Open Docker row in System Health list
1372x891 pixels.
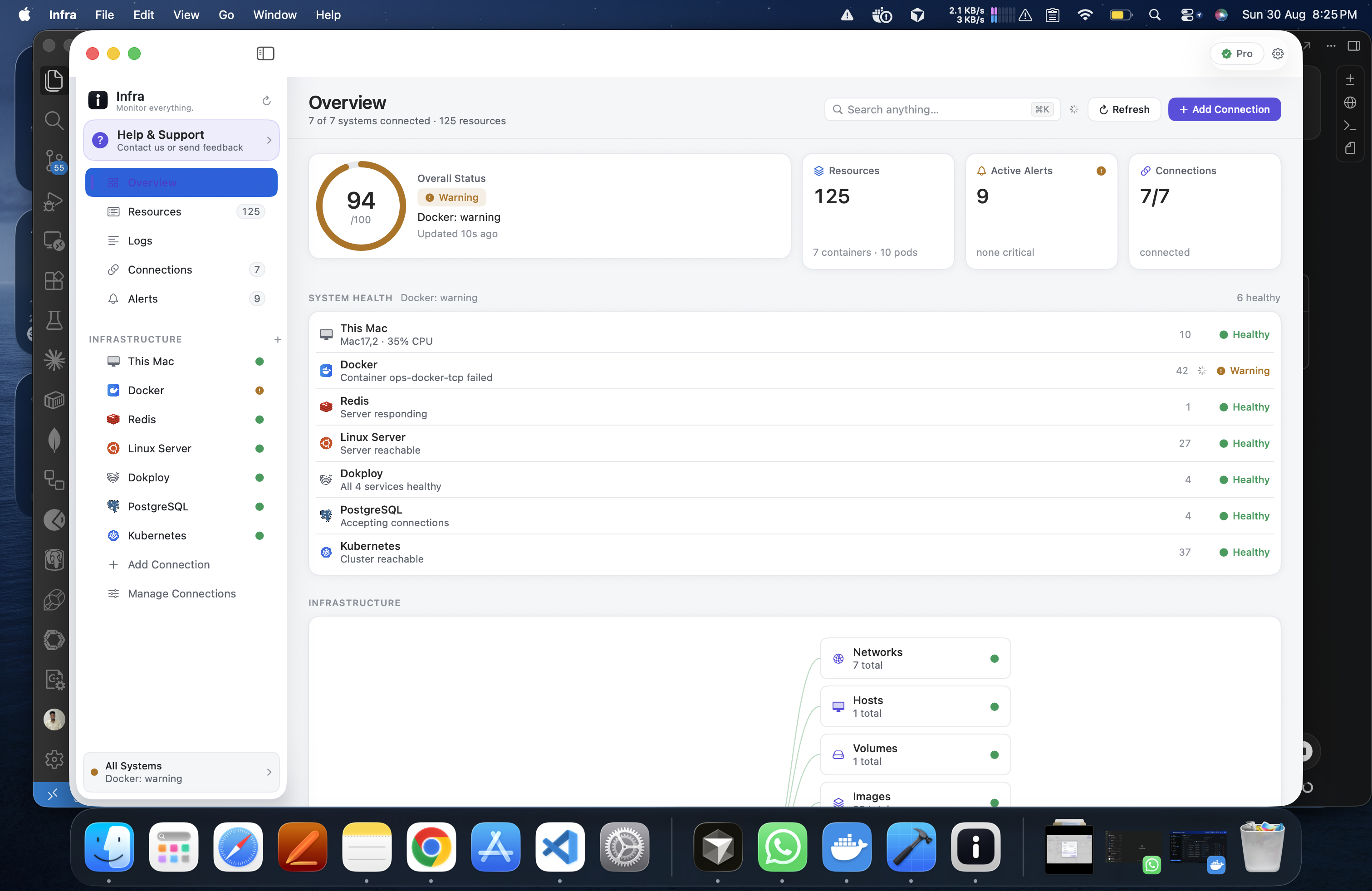[794, 371]
